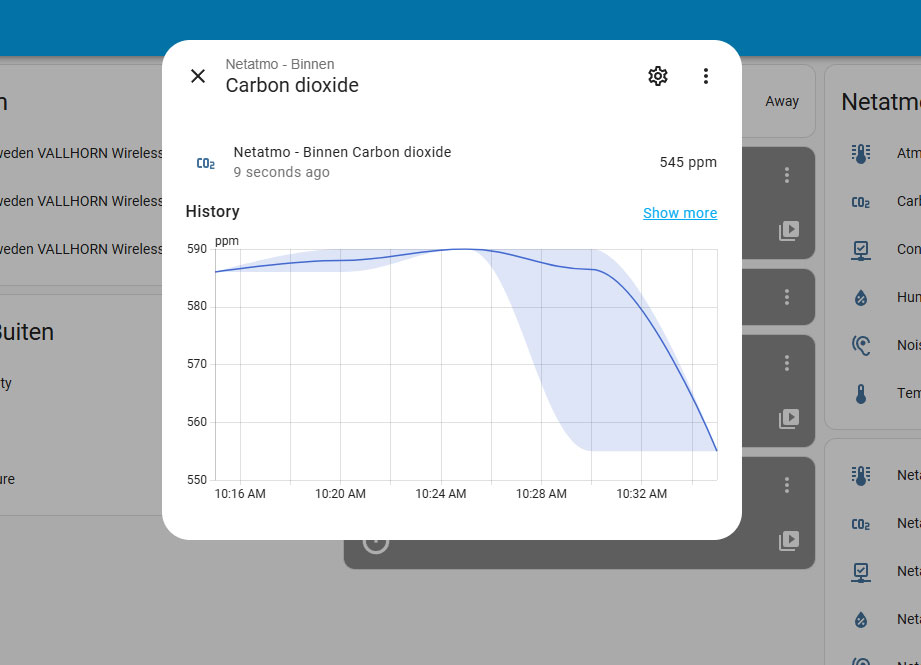Click 'Netatmo - Binnen Carbon dioxide' entity name
The width and height of the screenshot is (921, 665).
342,152
